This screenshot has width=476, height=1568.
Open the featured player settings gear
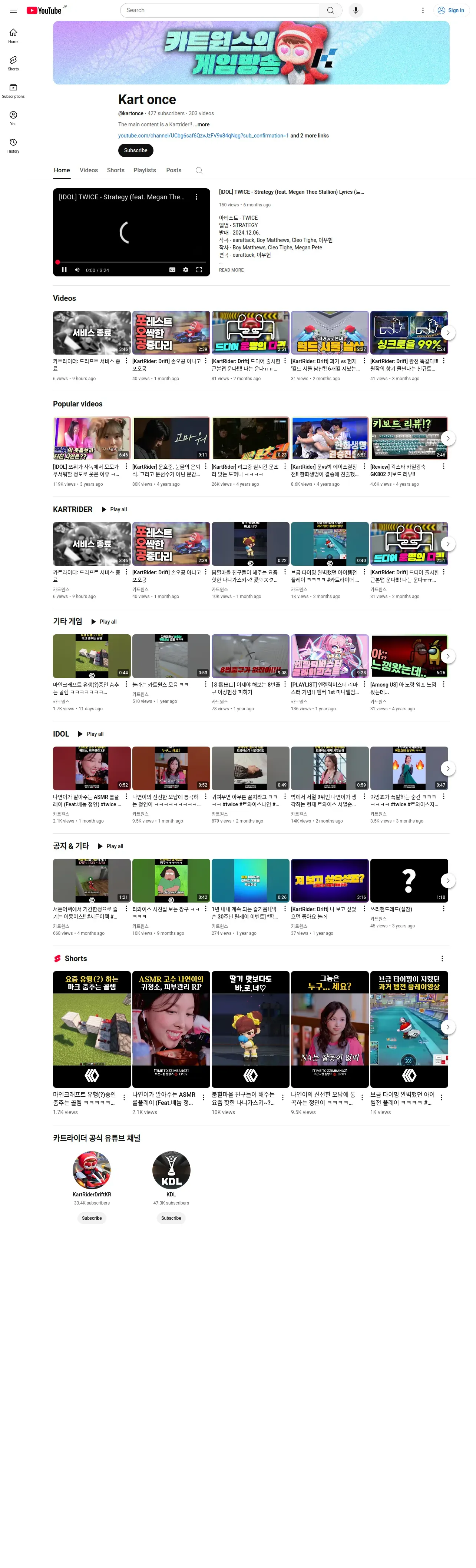click(x=186, y=270)
